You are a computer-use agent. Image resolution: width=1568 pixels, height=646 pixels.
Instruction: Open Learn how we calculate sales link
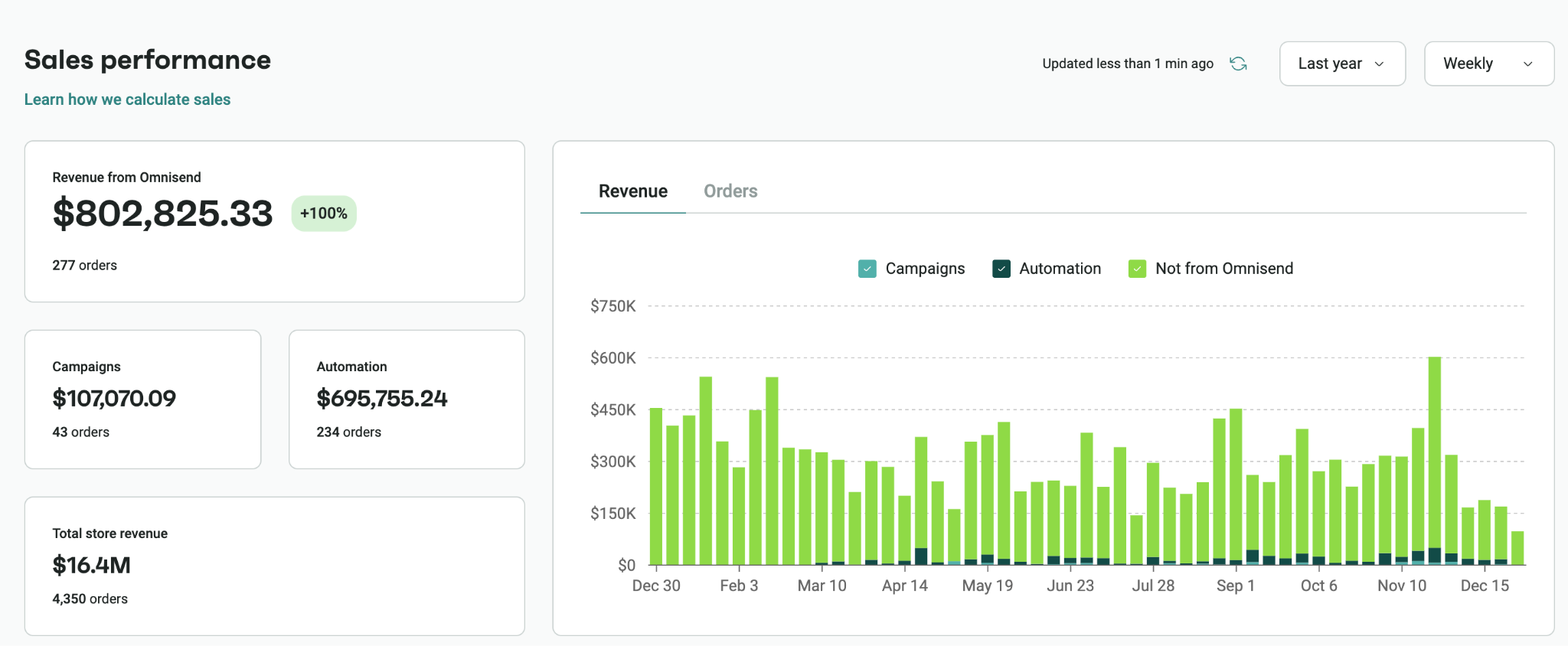127,100
